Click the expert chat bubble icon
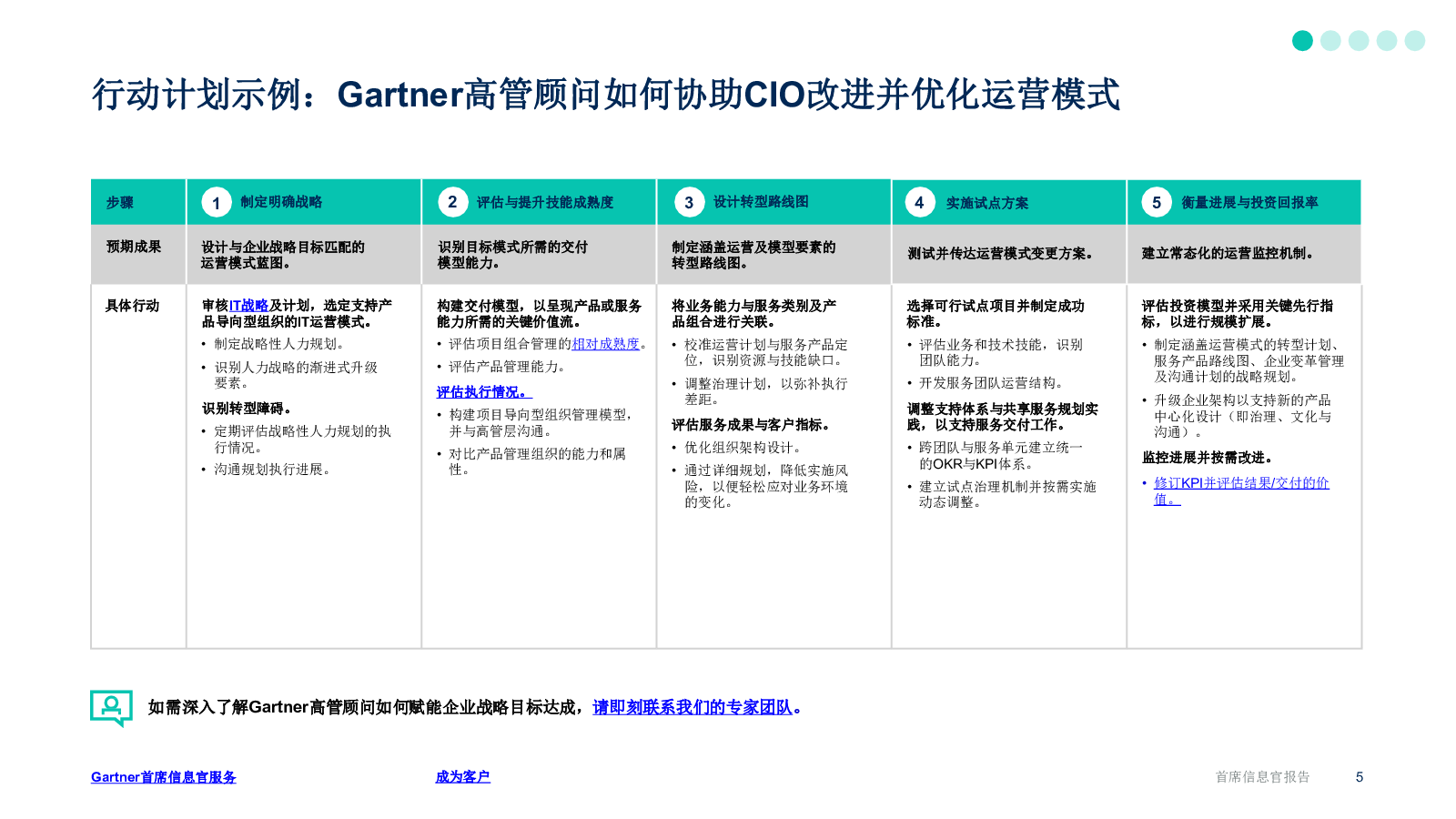 pos(112,707)
